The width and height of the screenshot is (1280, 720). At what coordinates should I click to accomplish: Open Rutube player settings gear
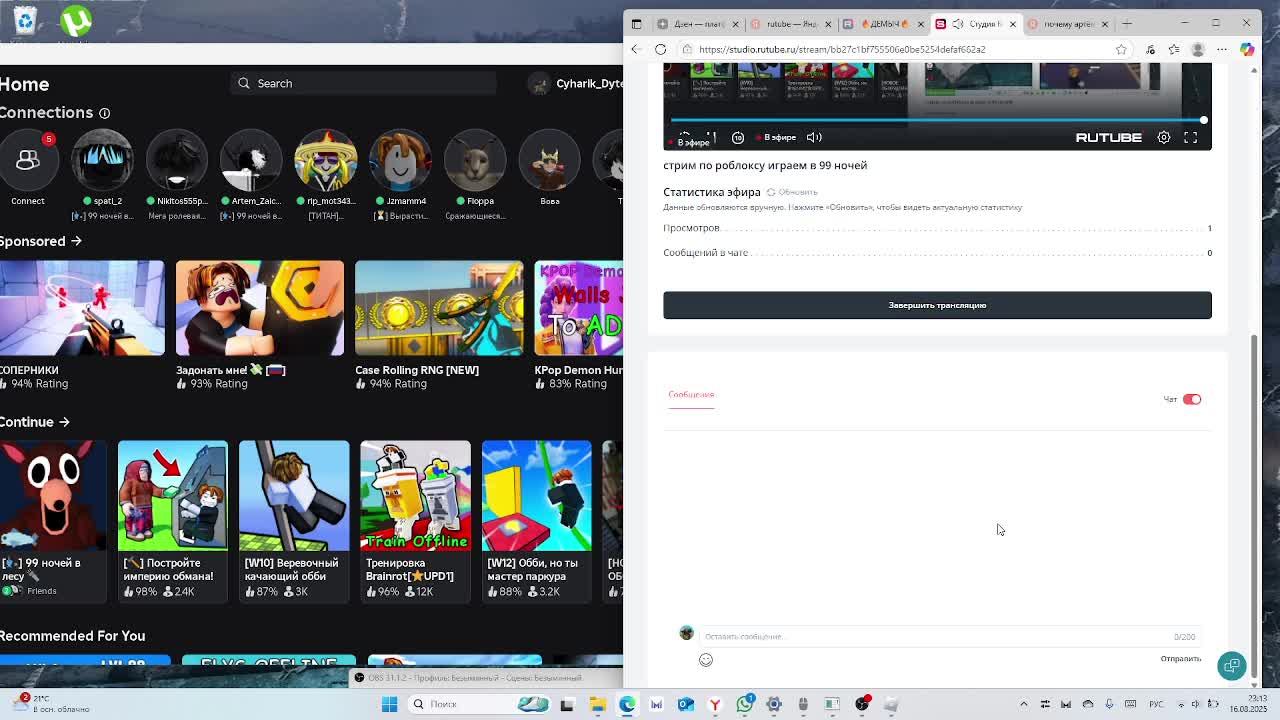(1164, 137)
